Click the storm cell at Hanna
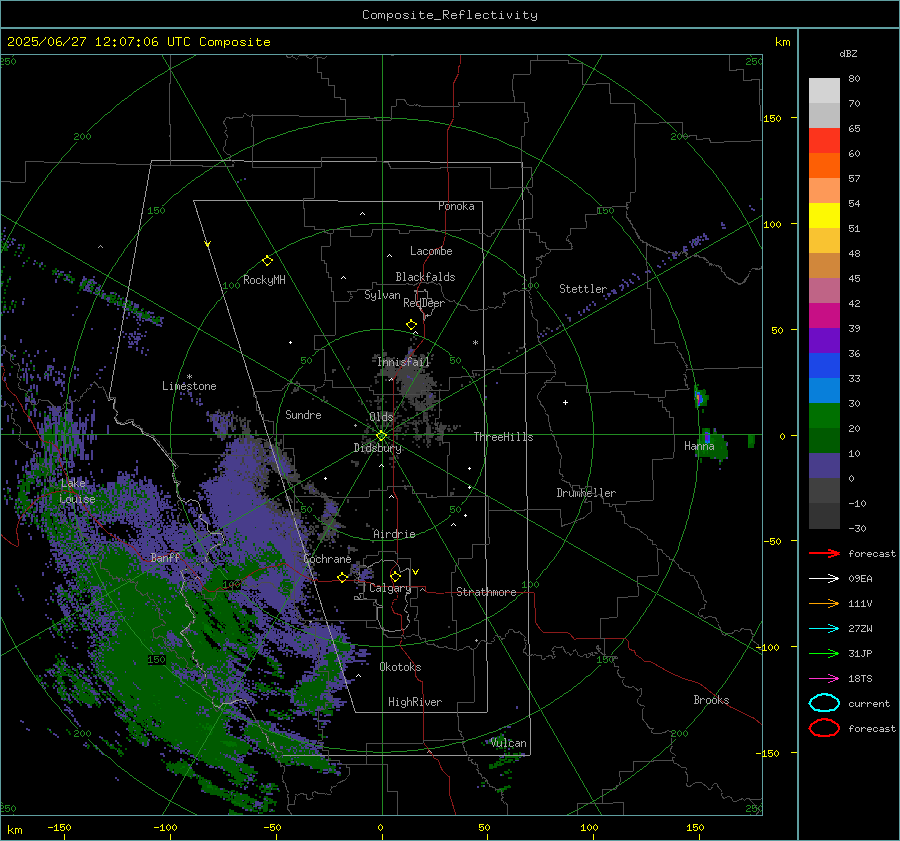 [712, 444]
